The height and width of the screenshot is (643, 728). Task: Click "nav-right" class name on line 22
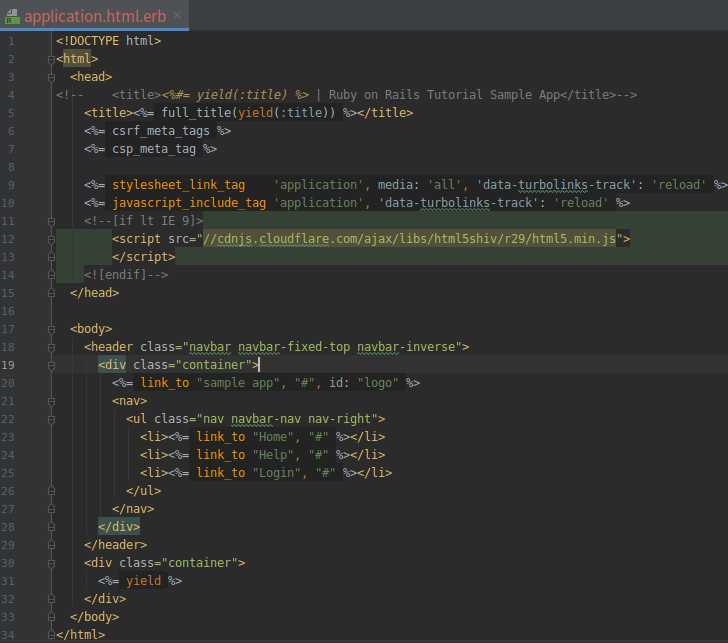339,419
